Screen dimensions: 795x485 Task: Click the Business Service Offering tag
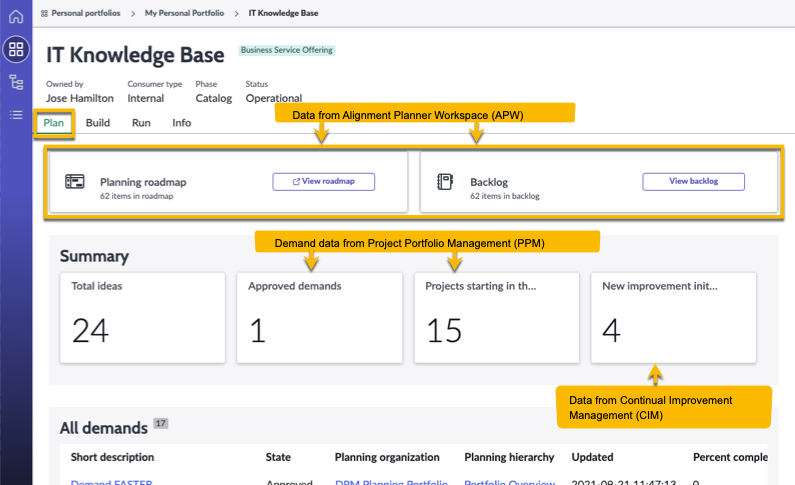(x=286, y=50)
